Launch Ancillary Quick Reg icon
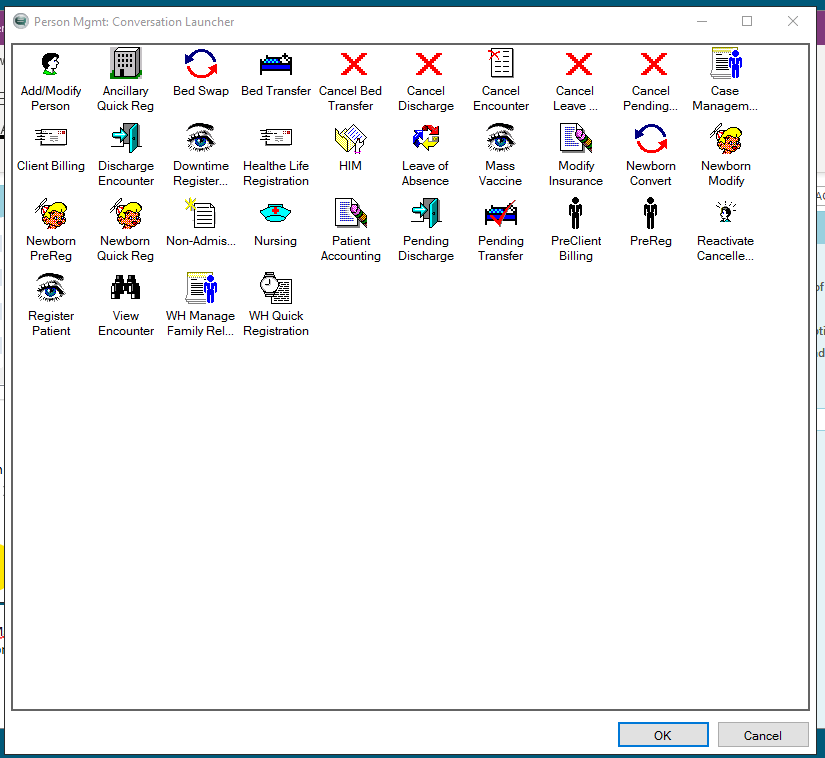This screenshot has width=825, height=758. pyautogui.click(x=126, y=65)
